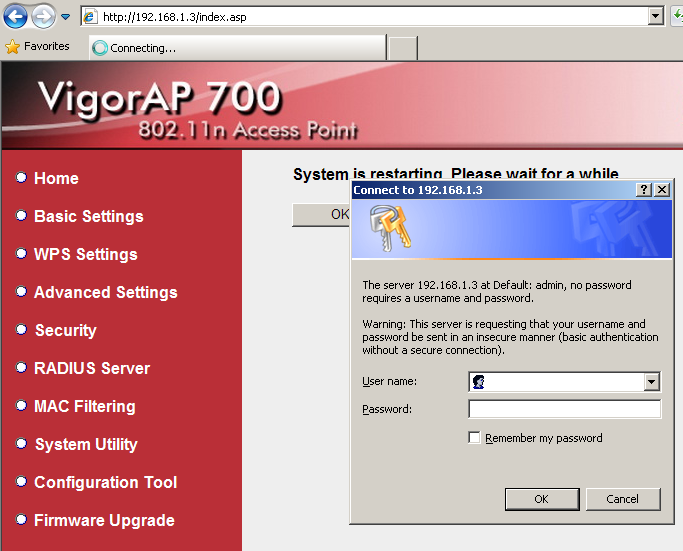Click the loading spinner icon on tab
The image size is (683, 551).
[100, 48]
